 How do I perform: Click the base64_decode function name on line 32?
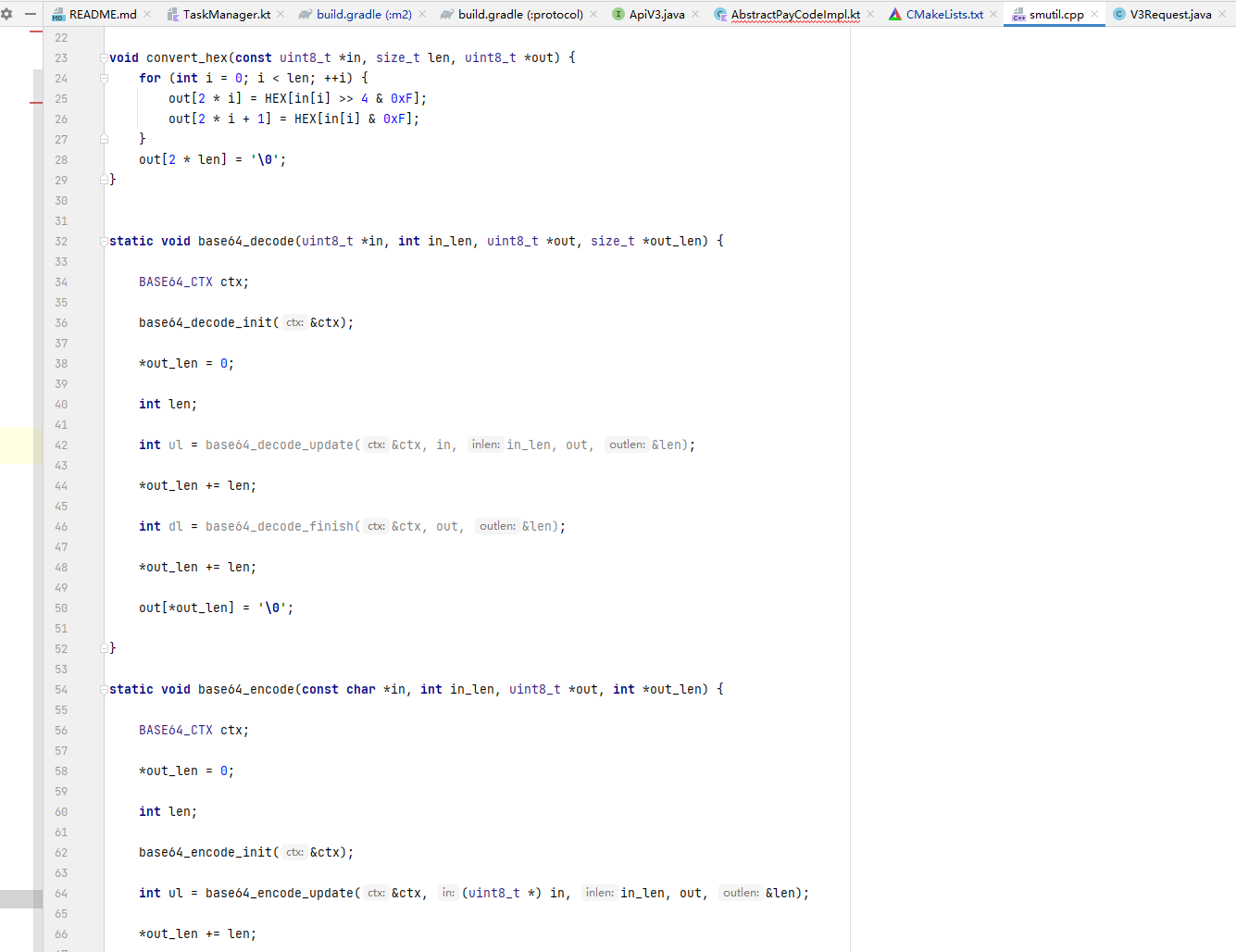click(x=246, y=241)
